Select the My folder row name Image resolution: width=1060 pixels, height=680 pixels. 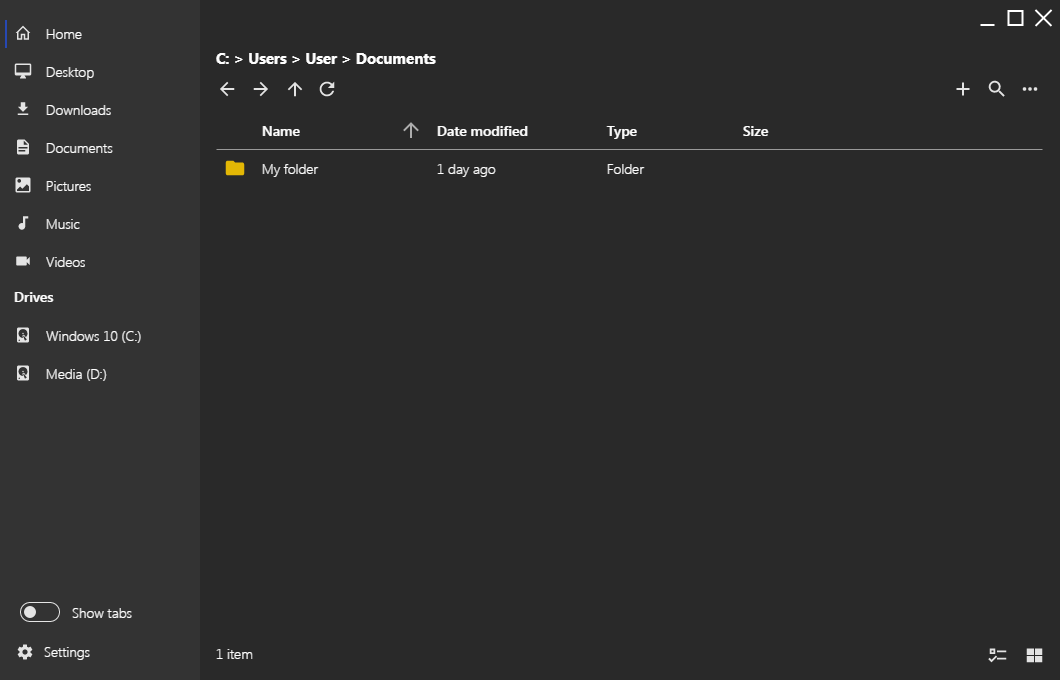pyautogui.click(x=289, y=169)
